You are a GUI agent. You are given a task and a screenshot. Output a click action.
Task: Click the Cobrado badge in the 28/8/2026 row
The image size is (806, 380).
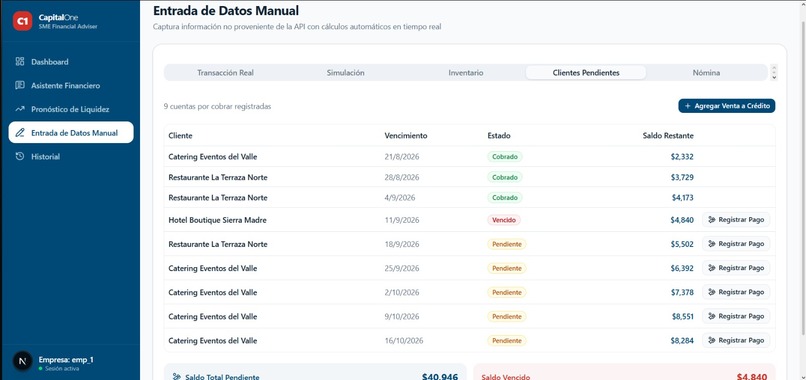pyautogui.click(x=505, y=177)
